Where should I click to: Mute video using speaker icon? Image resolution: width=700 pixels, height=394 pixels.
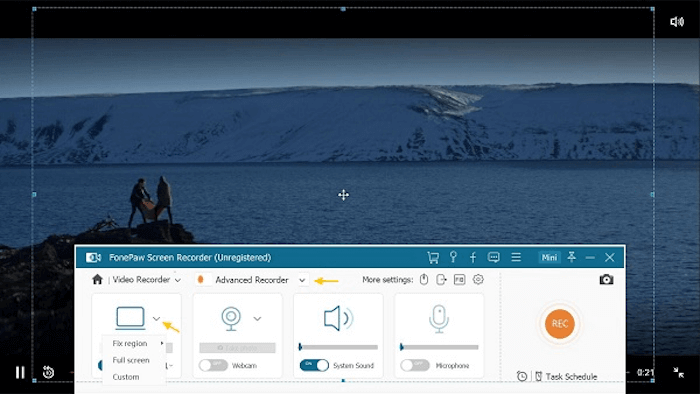coord(677,21)
